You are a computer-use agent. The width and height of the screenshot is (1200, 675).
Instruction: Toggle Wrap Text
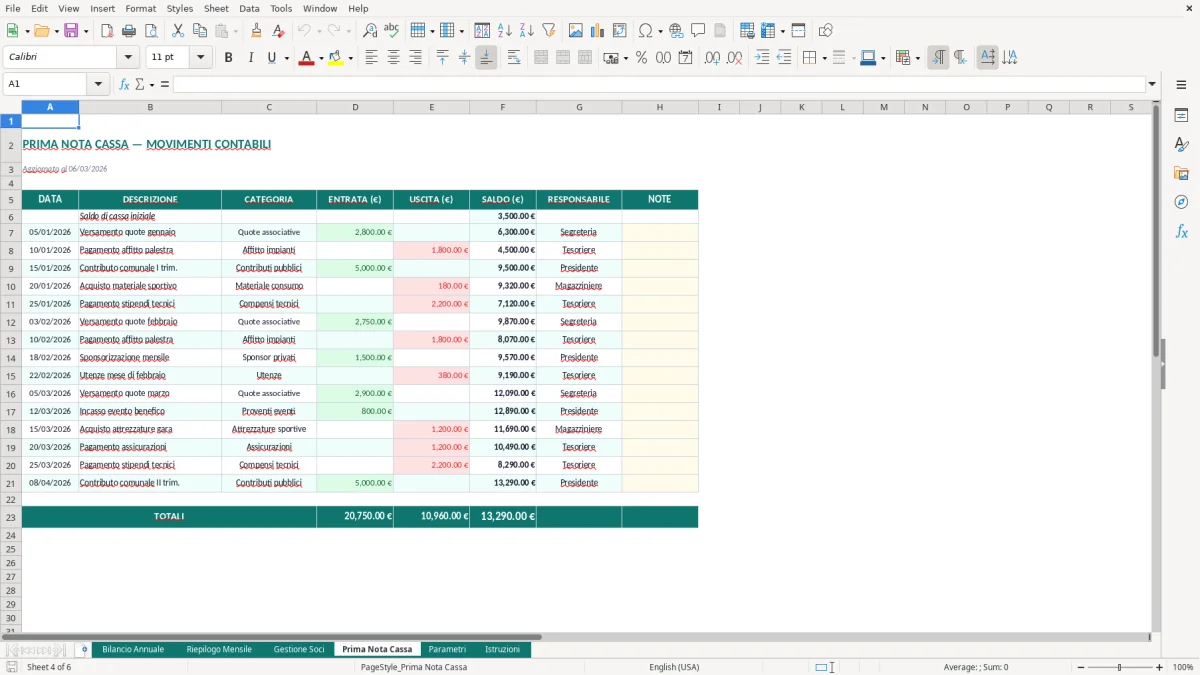tap(514, 58)
